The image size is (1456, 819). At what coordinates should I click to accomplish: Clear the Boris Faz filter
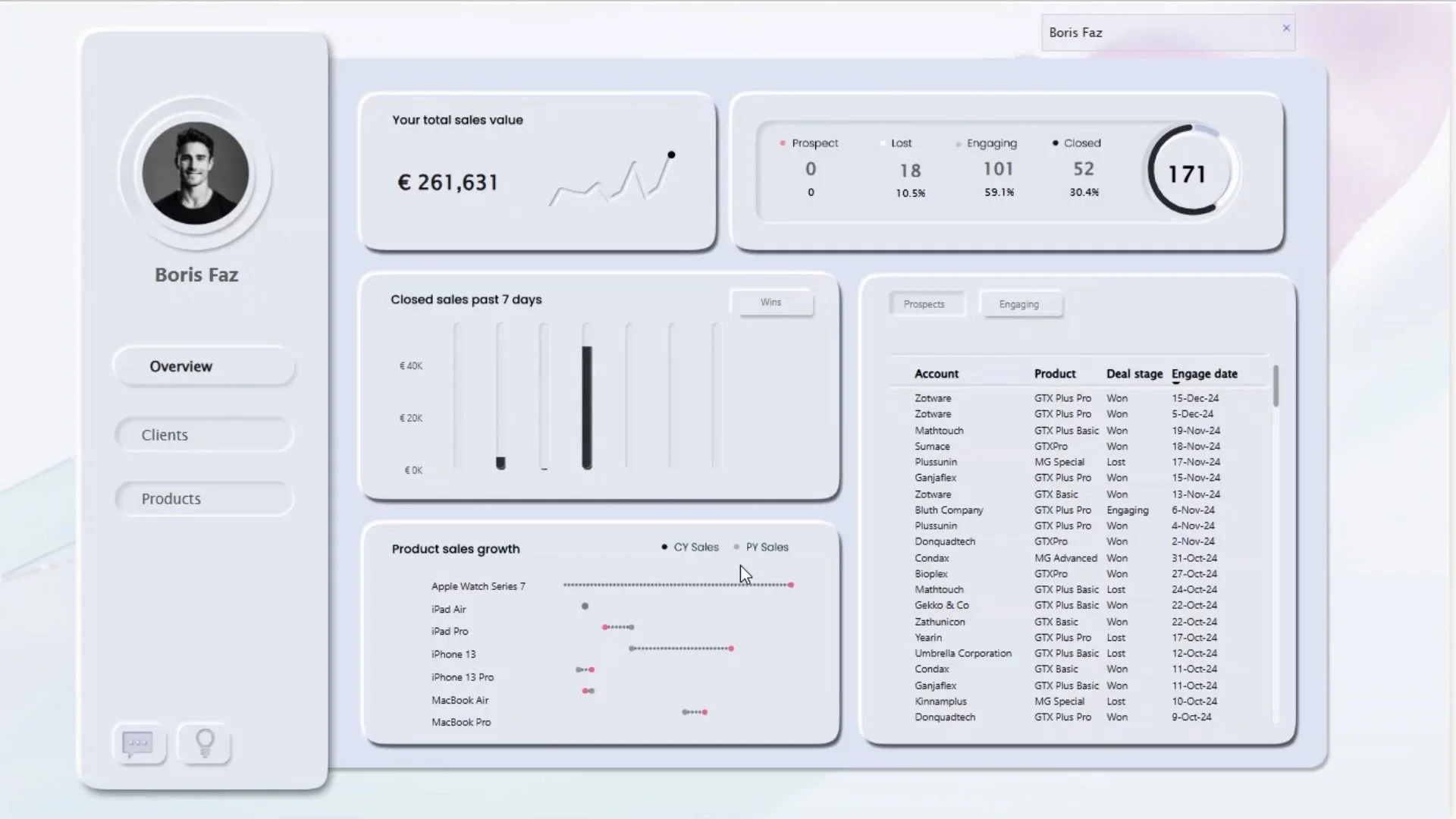pos(1286,28)
